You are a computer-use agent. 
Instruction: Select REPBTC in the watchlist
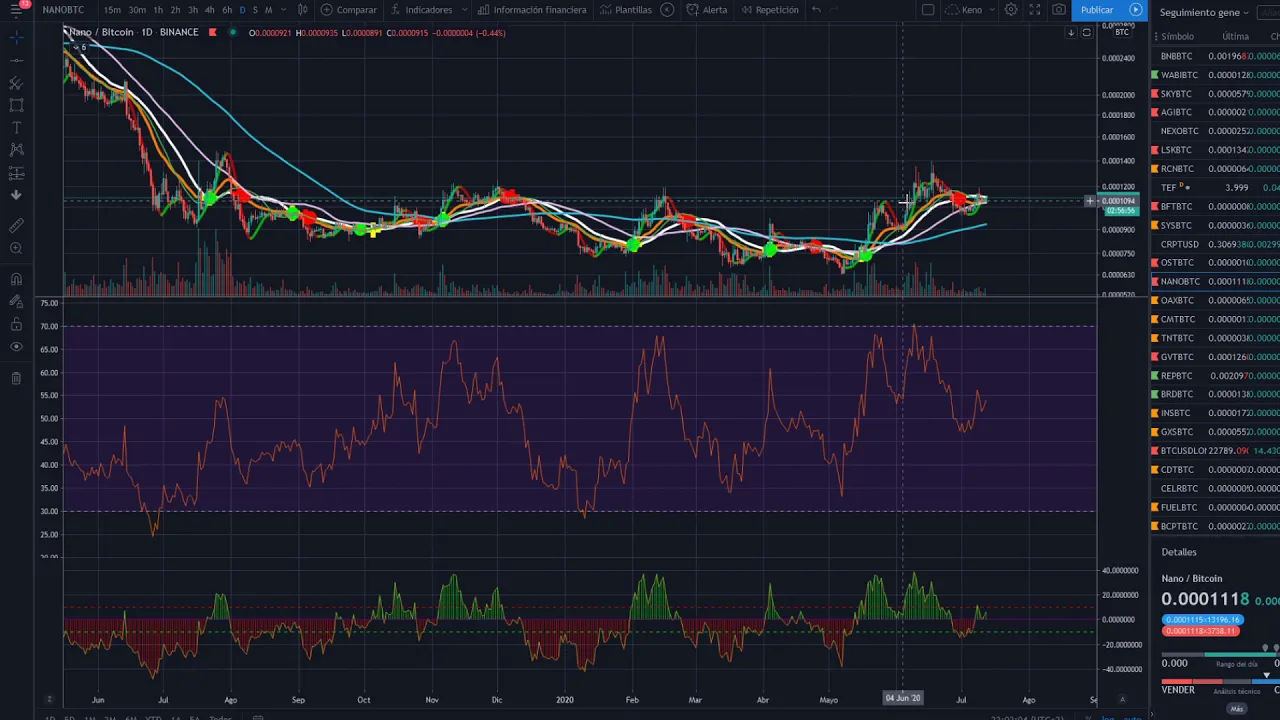[1215, 375]
